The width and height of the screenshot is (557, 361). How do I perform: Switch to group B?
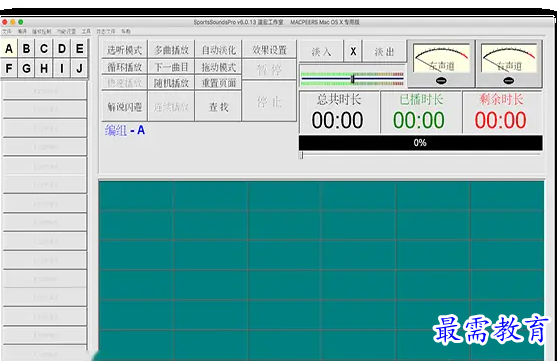click(x=26, y=49)
